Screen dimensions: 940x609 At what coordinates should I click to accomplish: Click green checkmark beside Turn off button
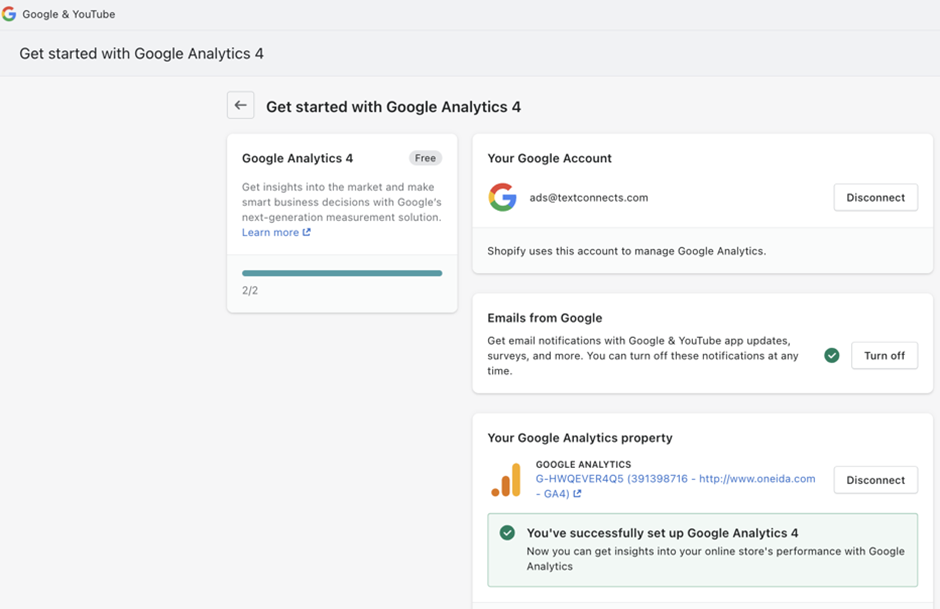tap(831, 355)
